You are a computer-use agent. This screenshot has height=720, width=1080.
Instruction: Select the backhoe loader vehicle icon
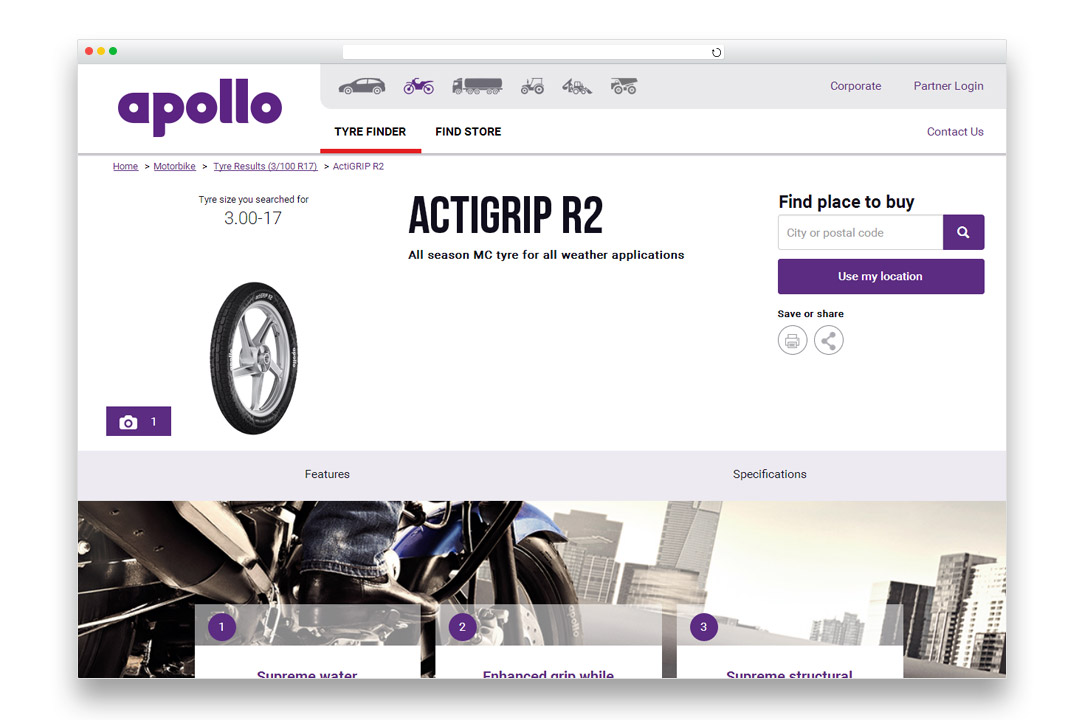pos(577,86)
